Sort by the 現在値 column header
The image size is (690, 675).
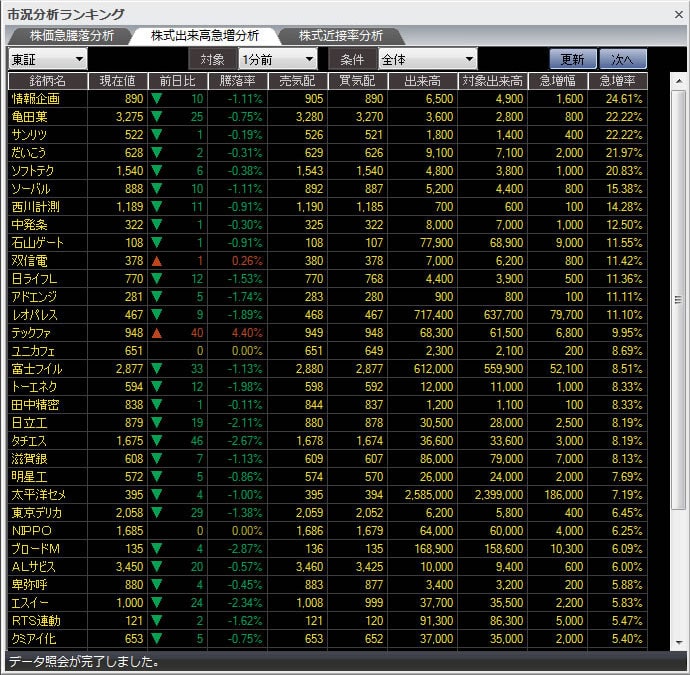click(x=117, y=81)
